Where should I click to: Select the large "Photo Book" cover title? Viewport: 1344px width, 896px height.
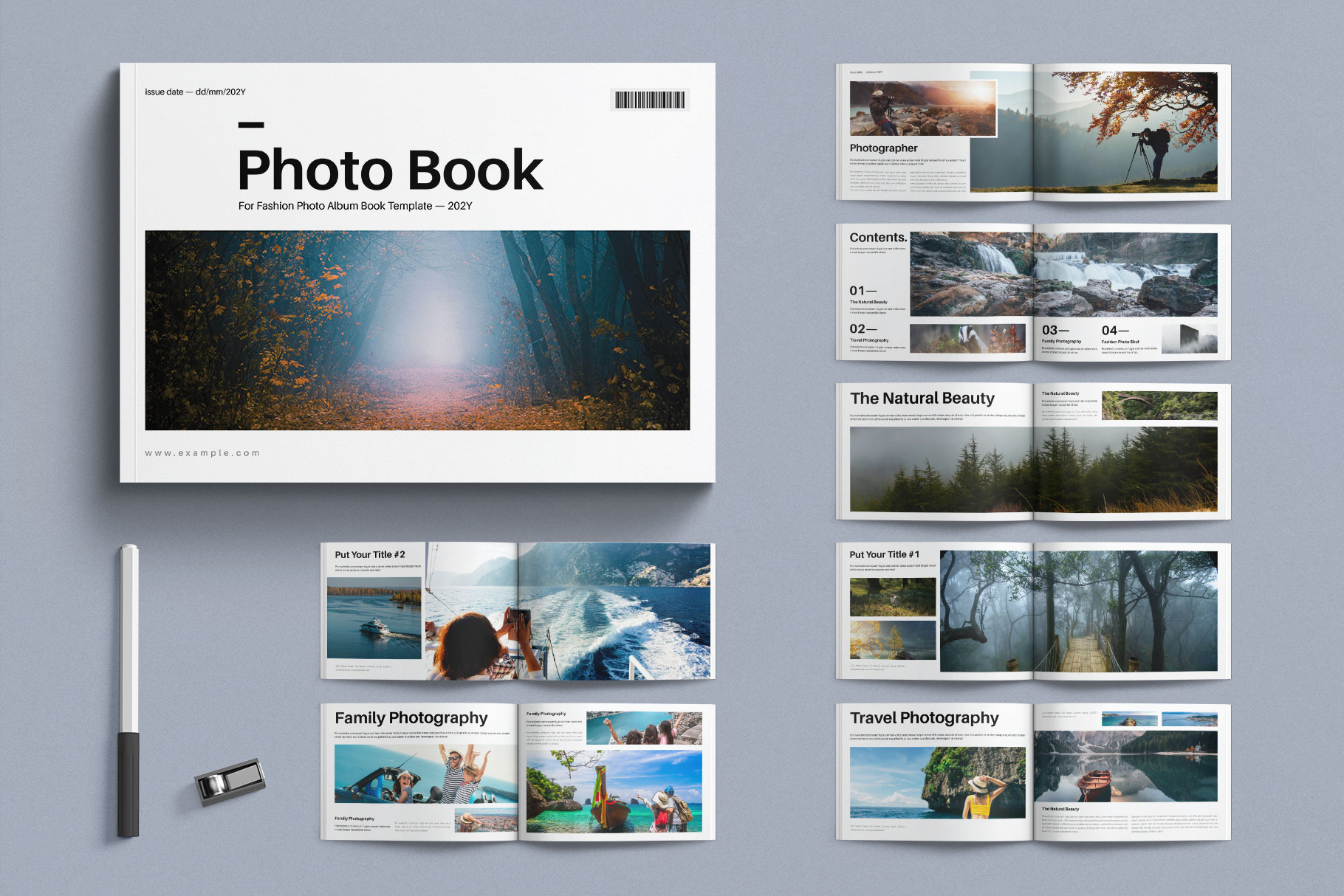(390, 170)
